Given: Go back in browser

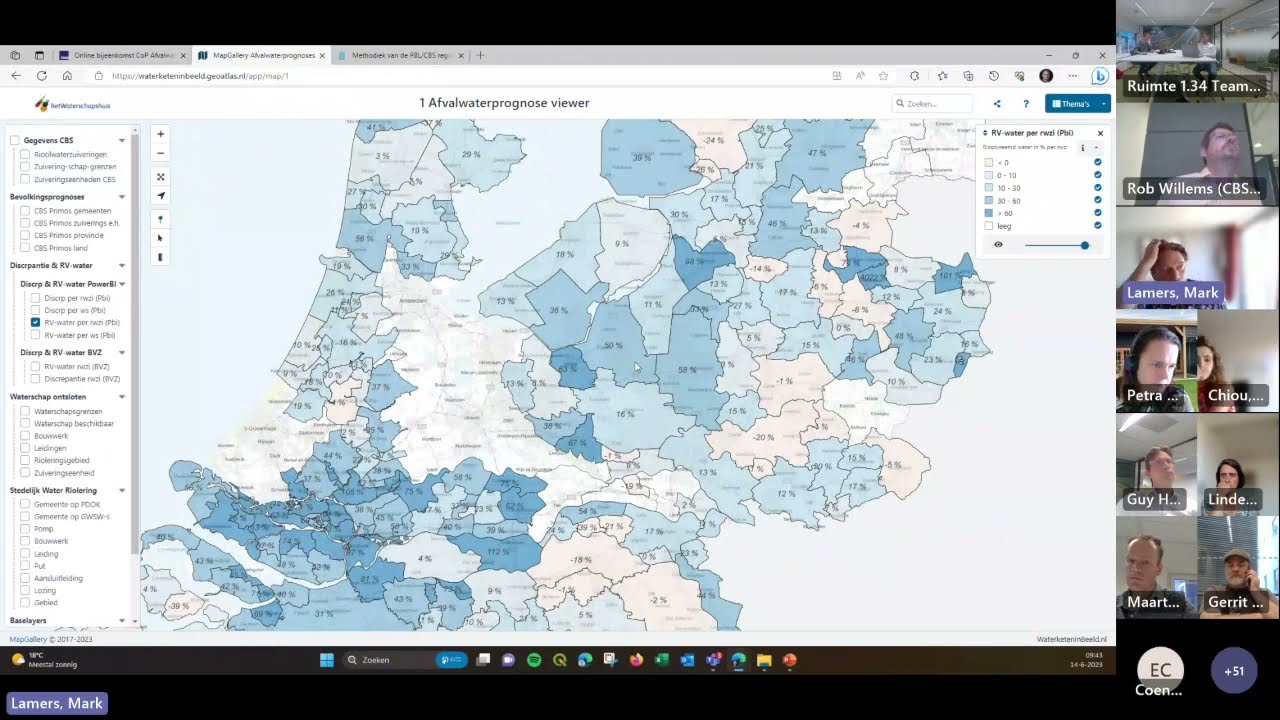Looking at the screenshot, I should pos(15,76).
